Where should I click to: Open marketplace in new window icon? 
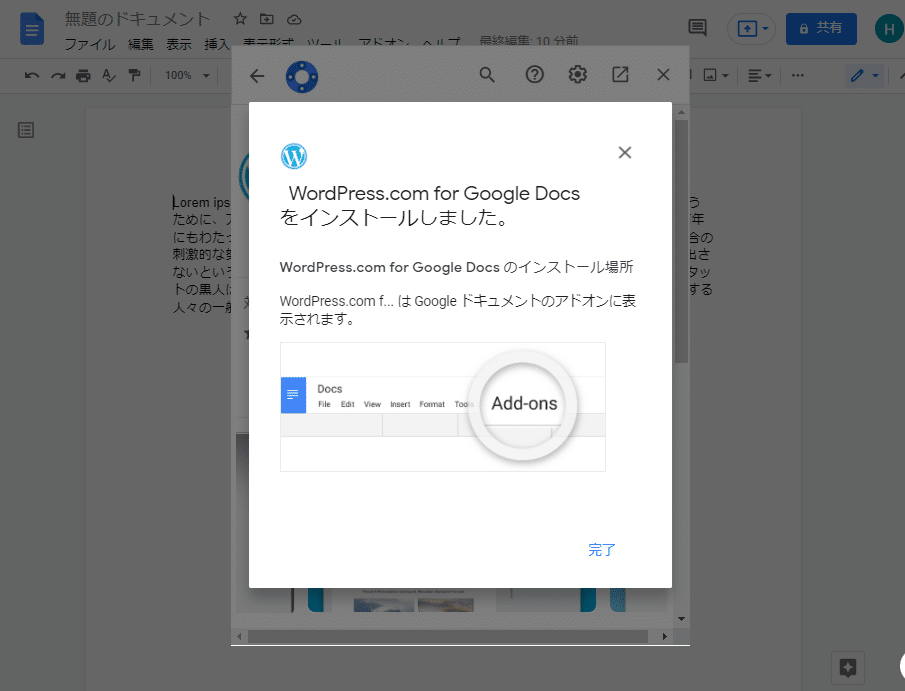pos(620,75)
